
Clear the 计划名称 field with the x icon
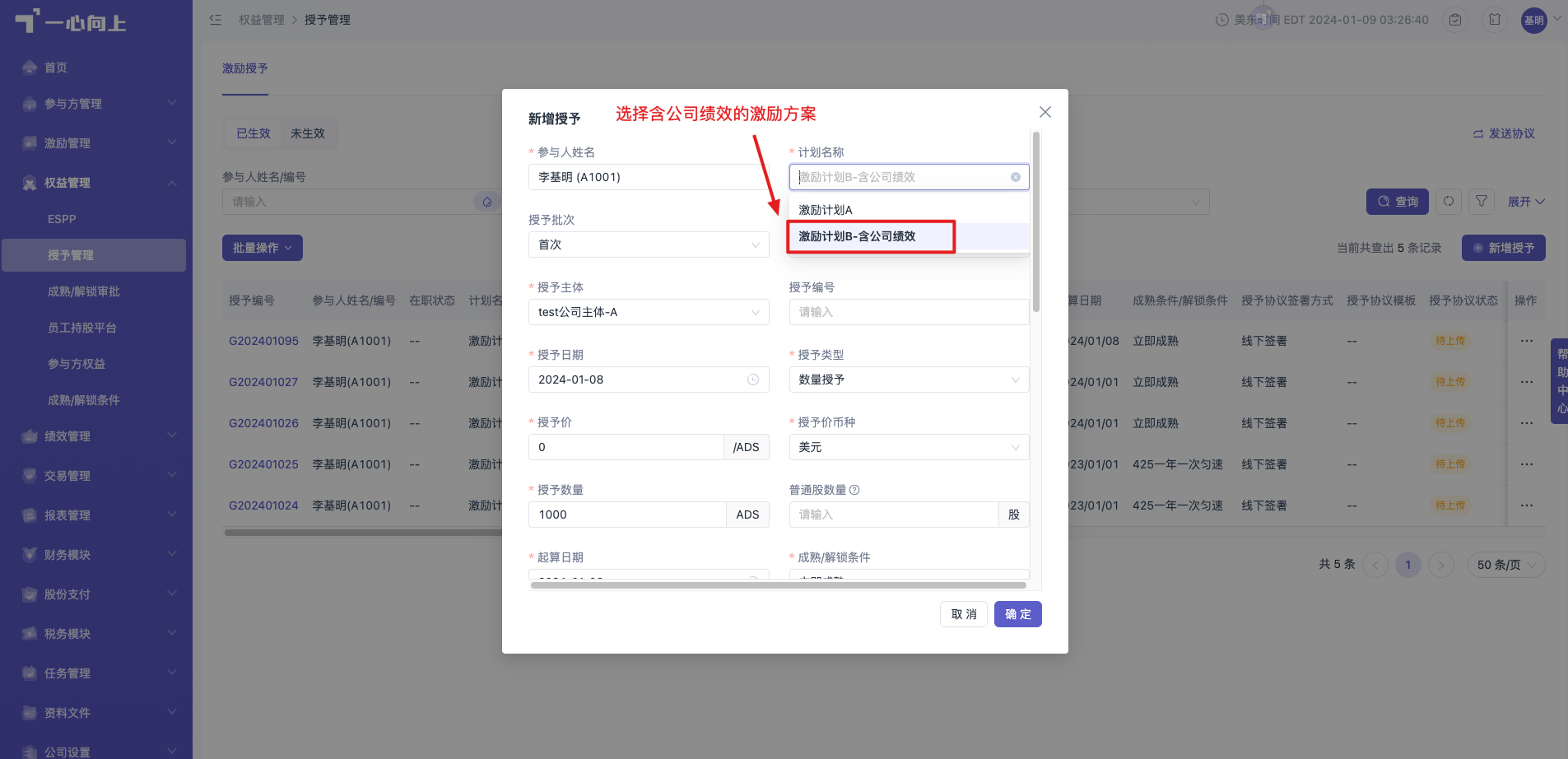click(1016, 177)
